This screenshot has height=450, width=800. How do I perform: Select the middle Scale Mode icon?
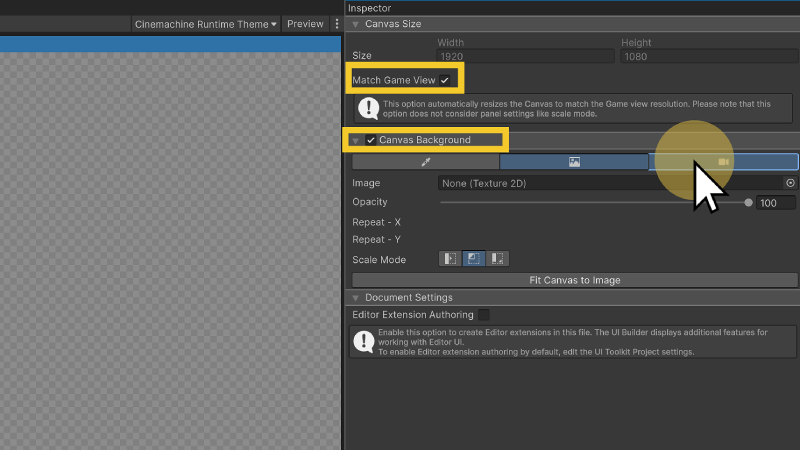(x=473, y=259)
